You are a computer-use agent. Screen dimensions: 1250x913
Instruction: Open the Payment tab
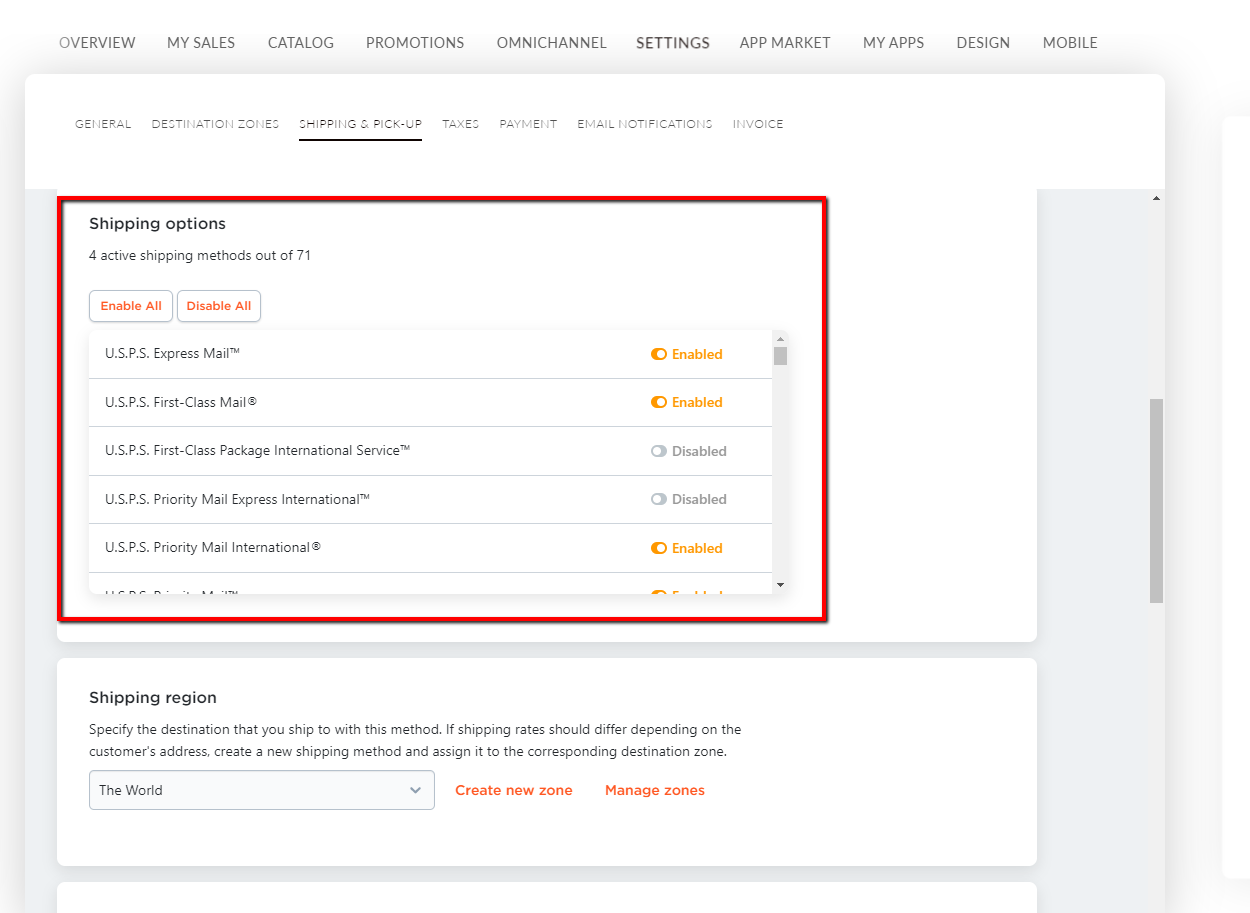[x=528, y=124]
